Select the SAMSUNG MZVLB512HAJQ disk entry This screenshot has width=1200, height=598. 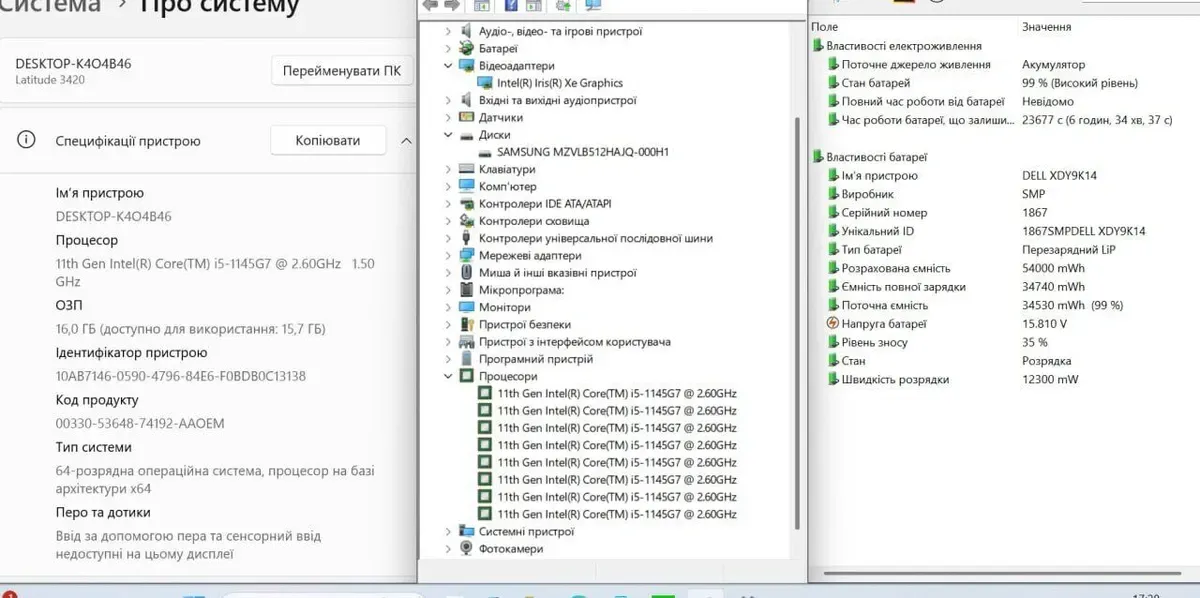[x=582, y=152]
